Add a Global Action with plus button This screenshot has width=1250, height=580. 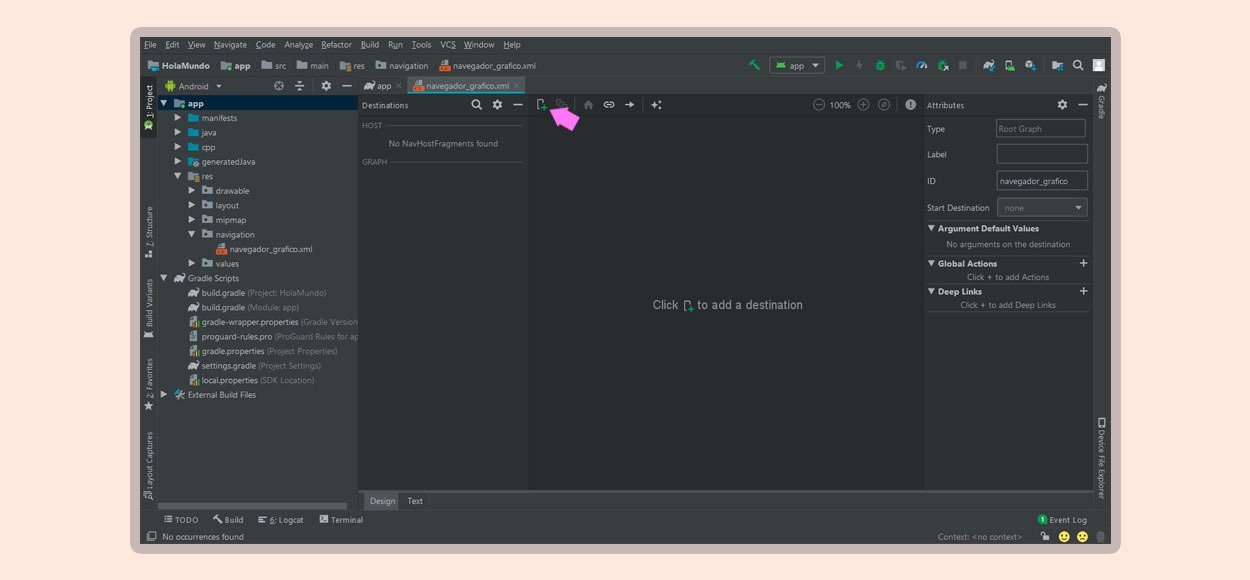(1083, 263)
